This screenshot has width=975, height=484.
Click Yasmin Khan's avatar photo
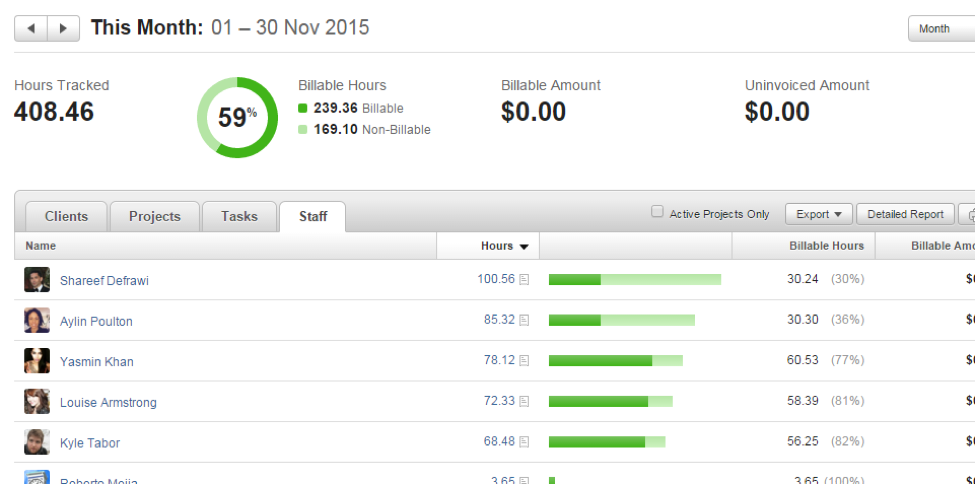click(37, 361)
